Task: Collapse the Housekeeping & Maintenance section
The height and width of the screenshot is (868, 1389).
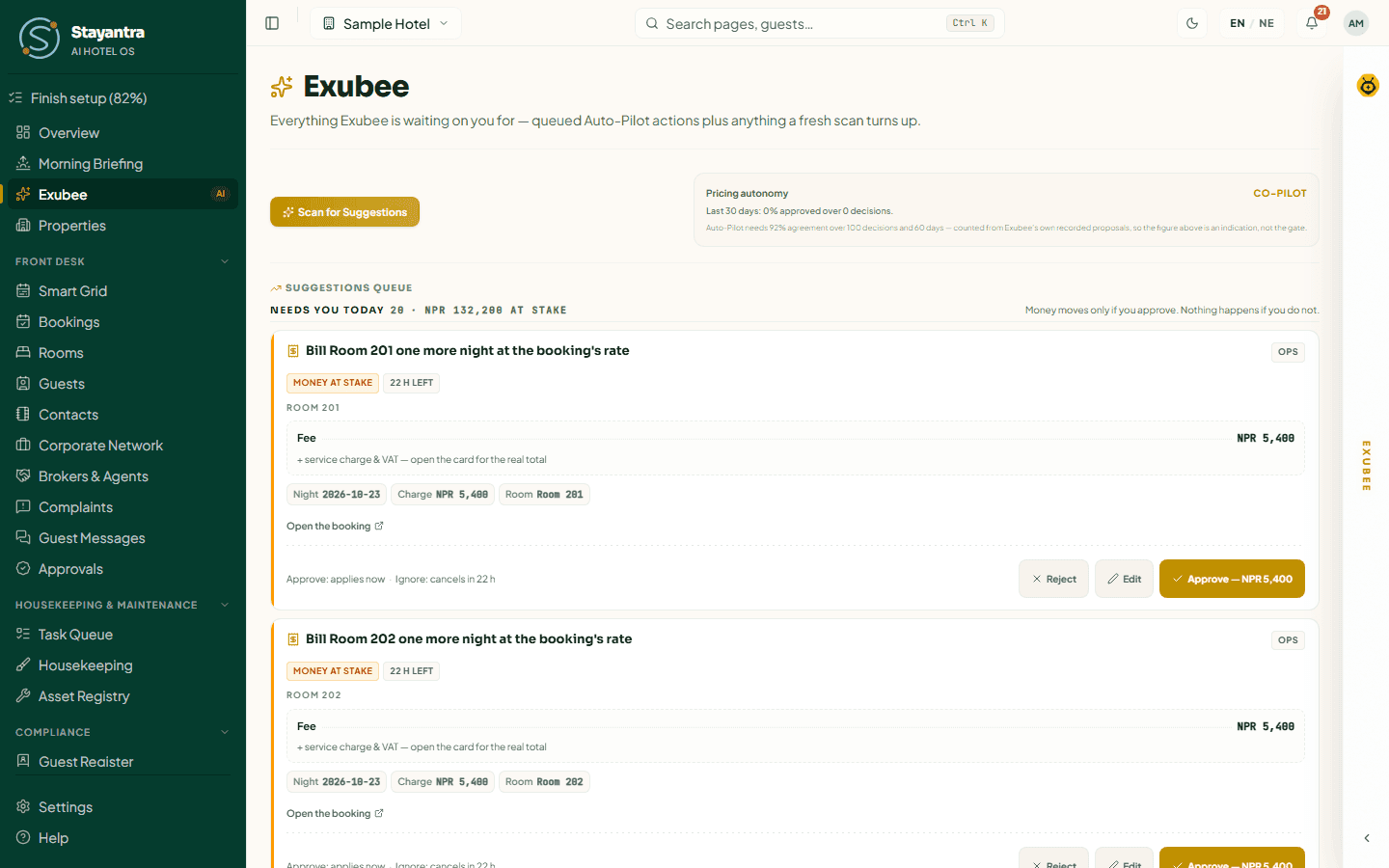Action: pyautogui.click(x=123, y=605)
